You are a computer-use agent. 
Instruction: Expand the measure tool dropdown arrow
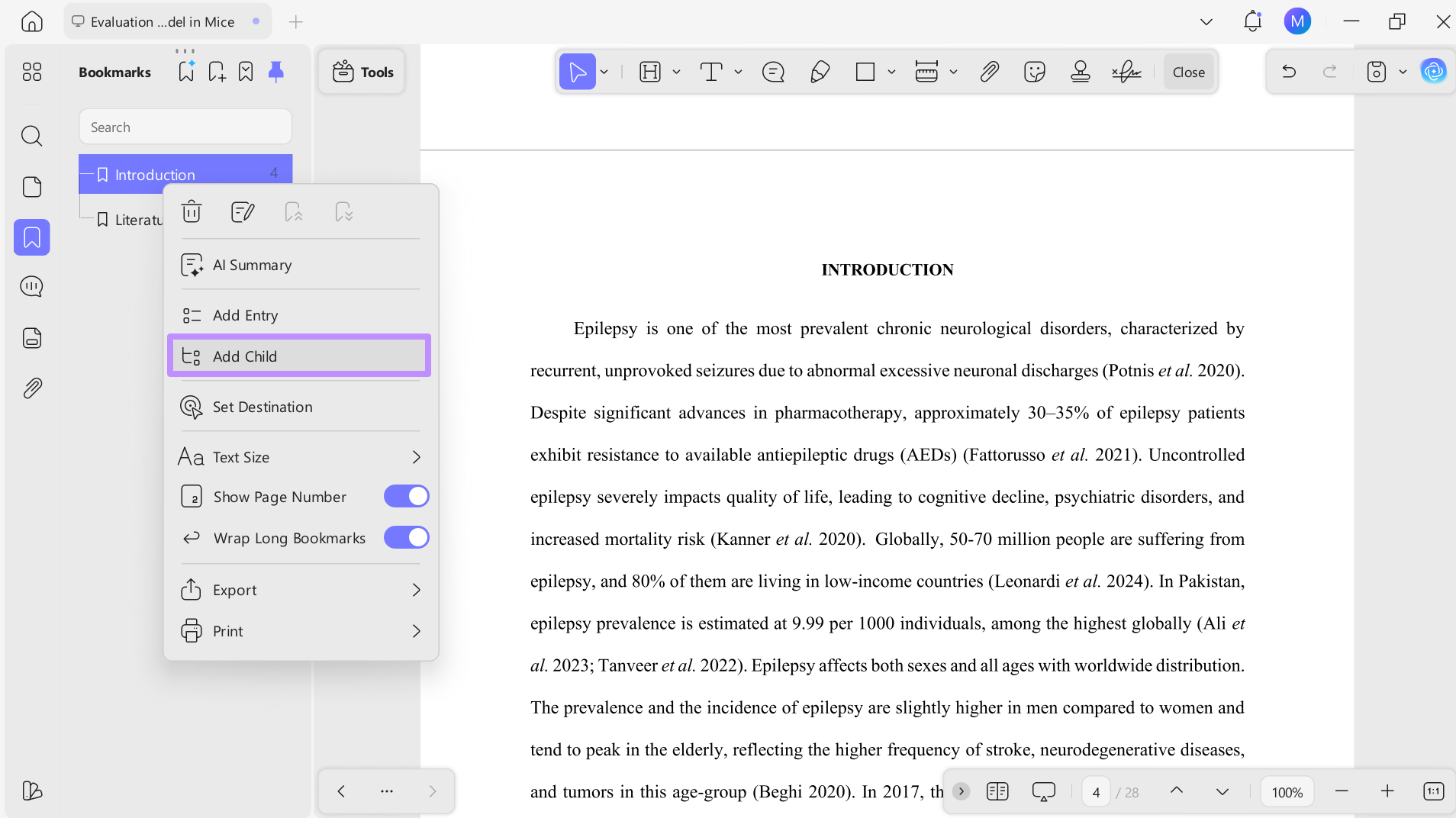(953, 72)
